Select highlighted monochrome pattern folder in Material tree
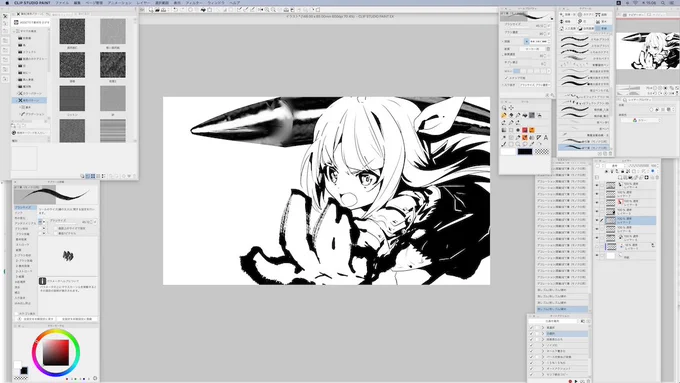Viewport: 680px width, 383px height. pos(29,100)
